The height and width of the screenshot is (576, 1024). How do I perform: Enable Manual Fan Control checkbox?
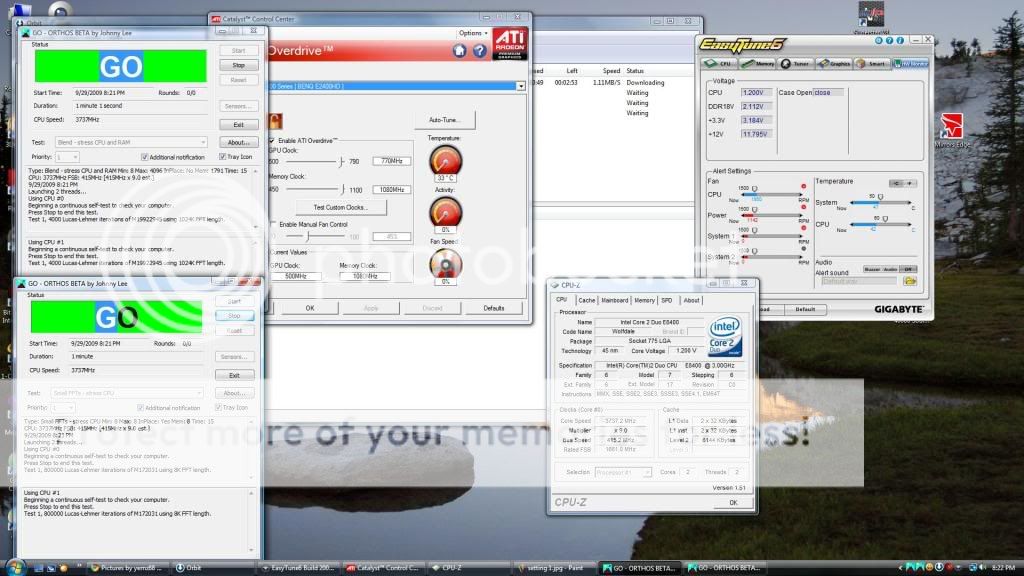pos(272,224)
